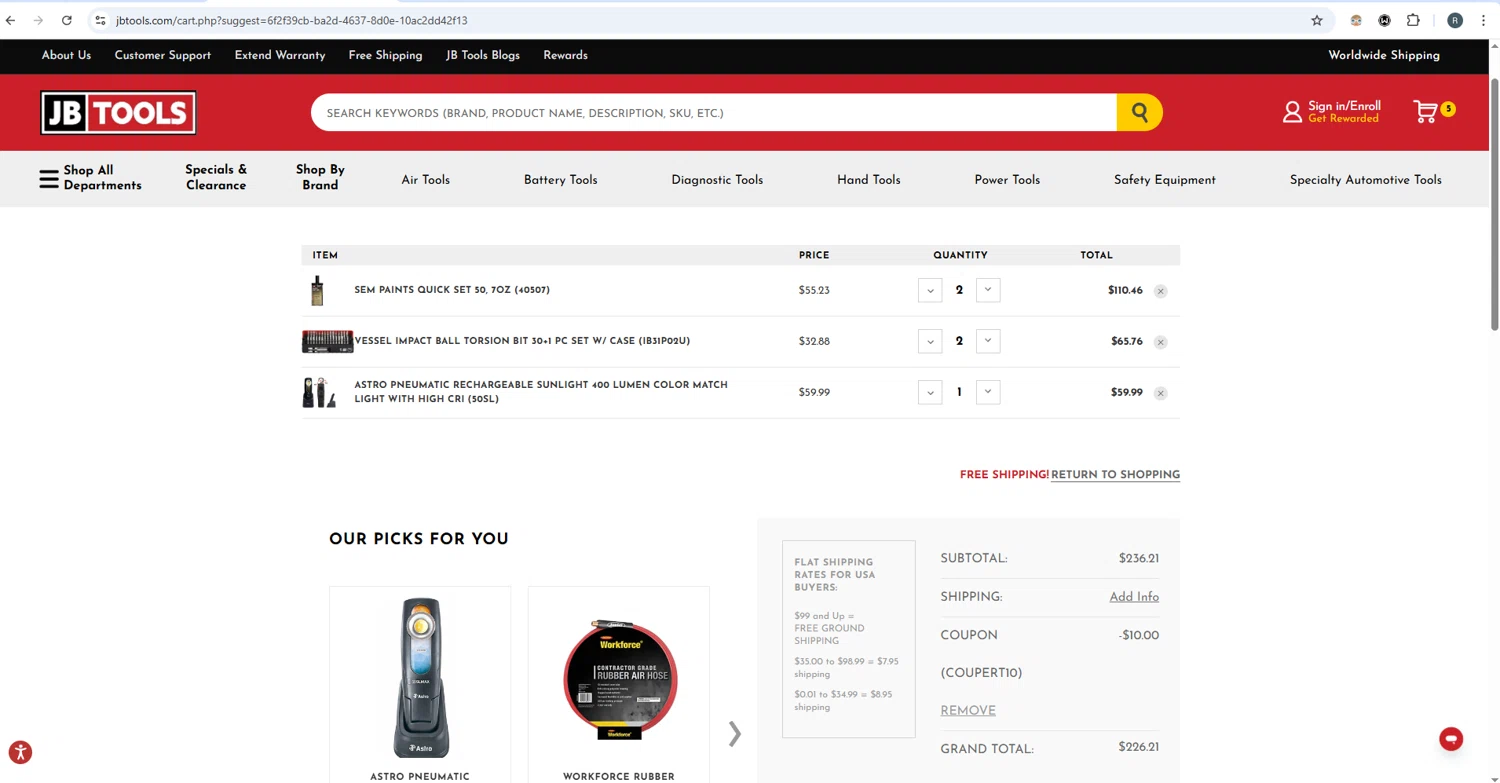The image size is (1500, 783).
Task: Click the grand total $226.21
Action: pos(1139,748)
